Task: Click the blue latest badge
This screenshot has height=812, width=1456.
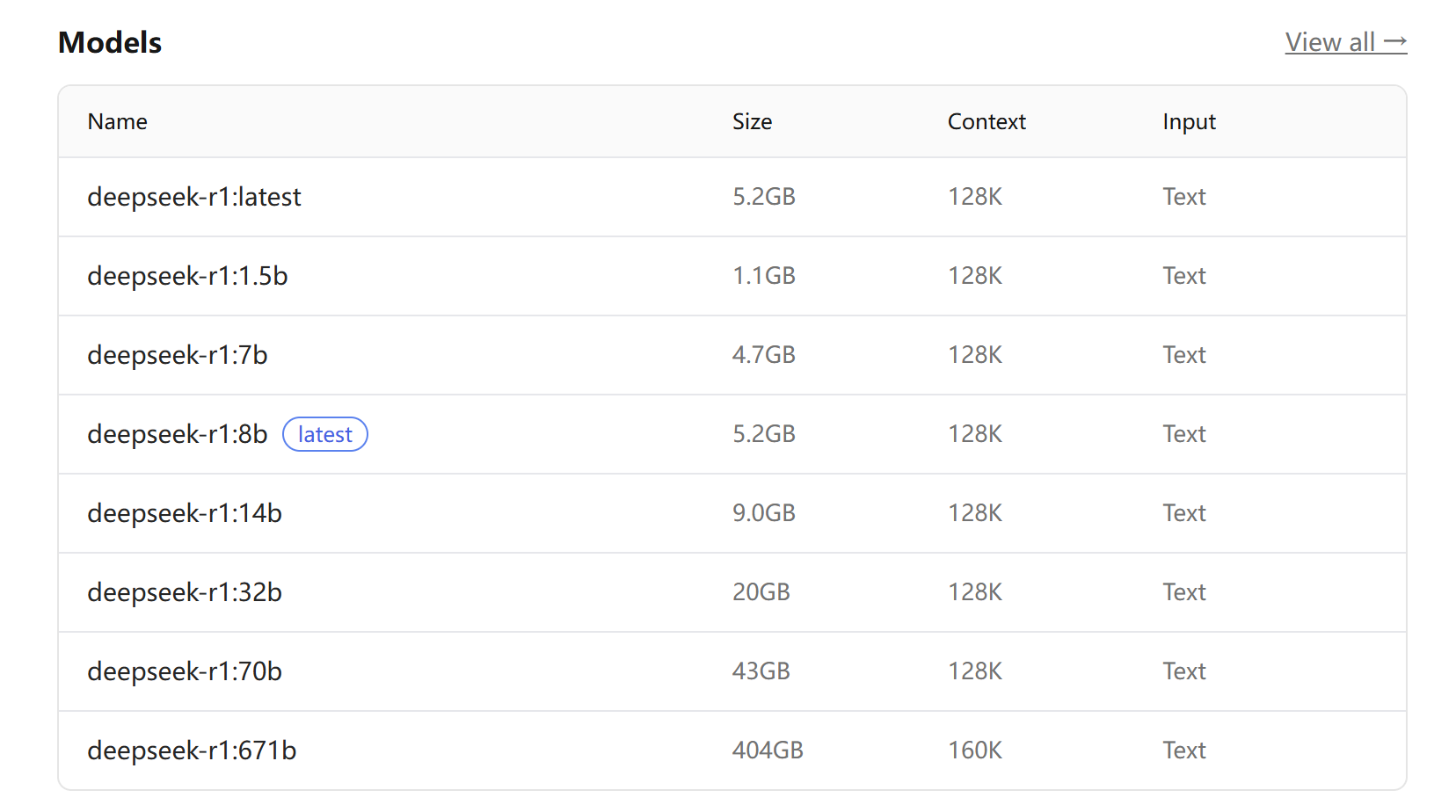Action: [x=324, y=434]
